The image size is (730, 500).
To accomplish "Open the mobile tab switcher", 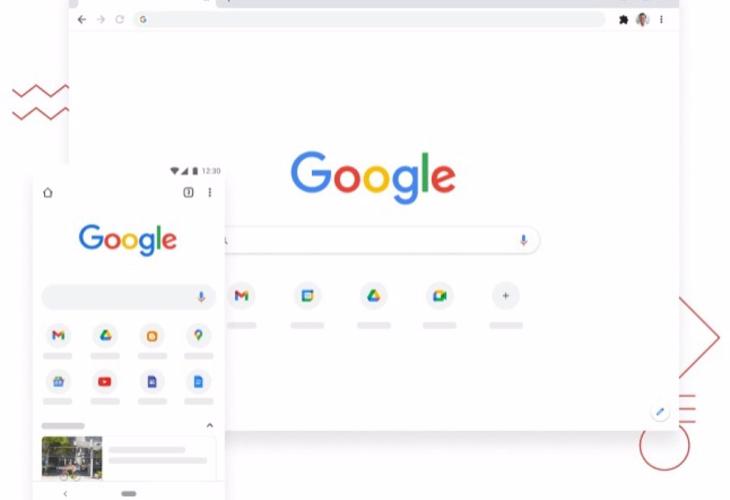I will coord(188,192).
